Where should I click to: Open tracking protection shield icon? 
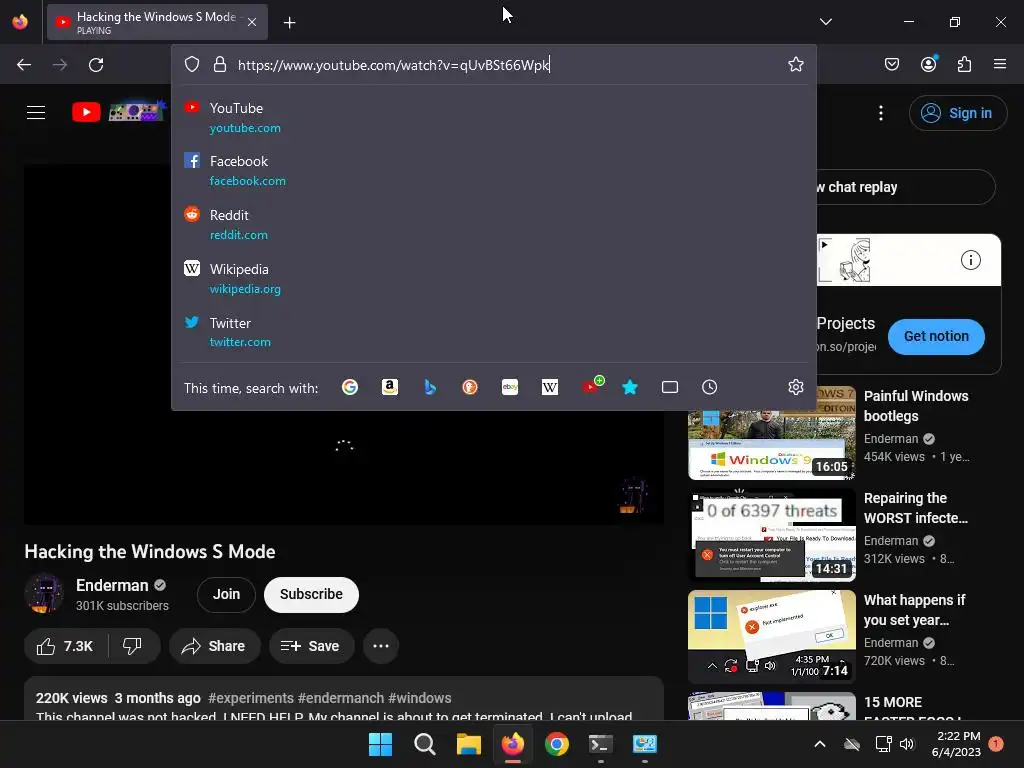[191, 65]
